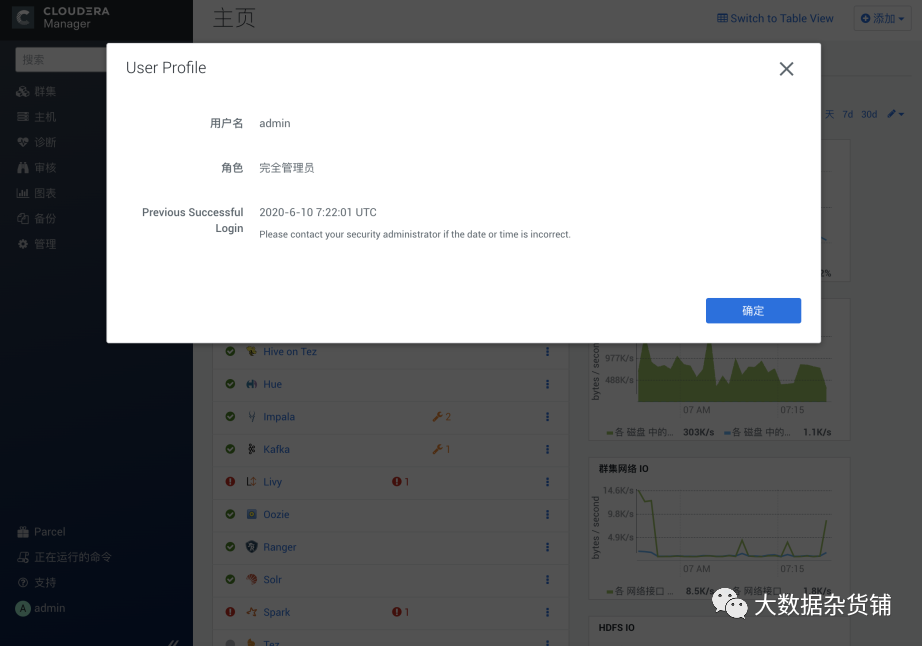
Task: Open 正在运行的命令 running commands
Action: pos(64,557)
